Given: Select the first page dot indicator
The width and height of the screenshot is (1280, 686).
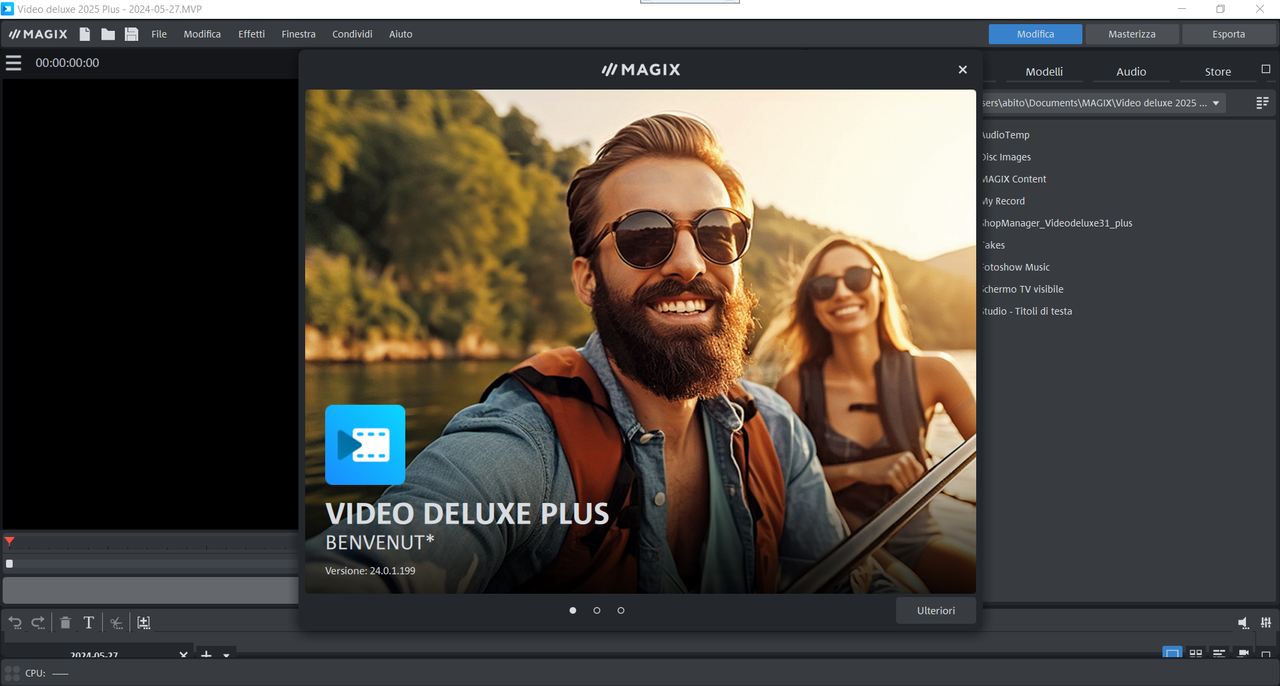Looking at the screenshot, I should (573, 610).
